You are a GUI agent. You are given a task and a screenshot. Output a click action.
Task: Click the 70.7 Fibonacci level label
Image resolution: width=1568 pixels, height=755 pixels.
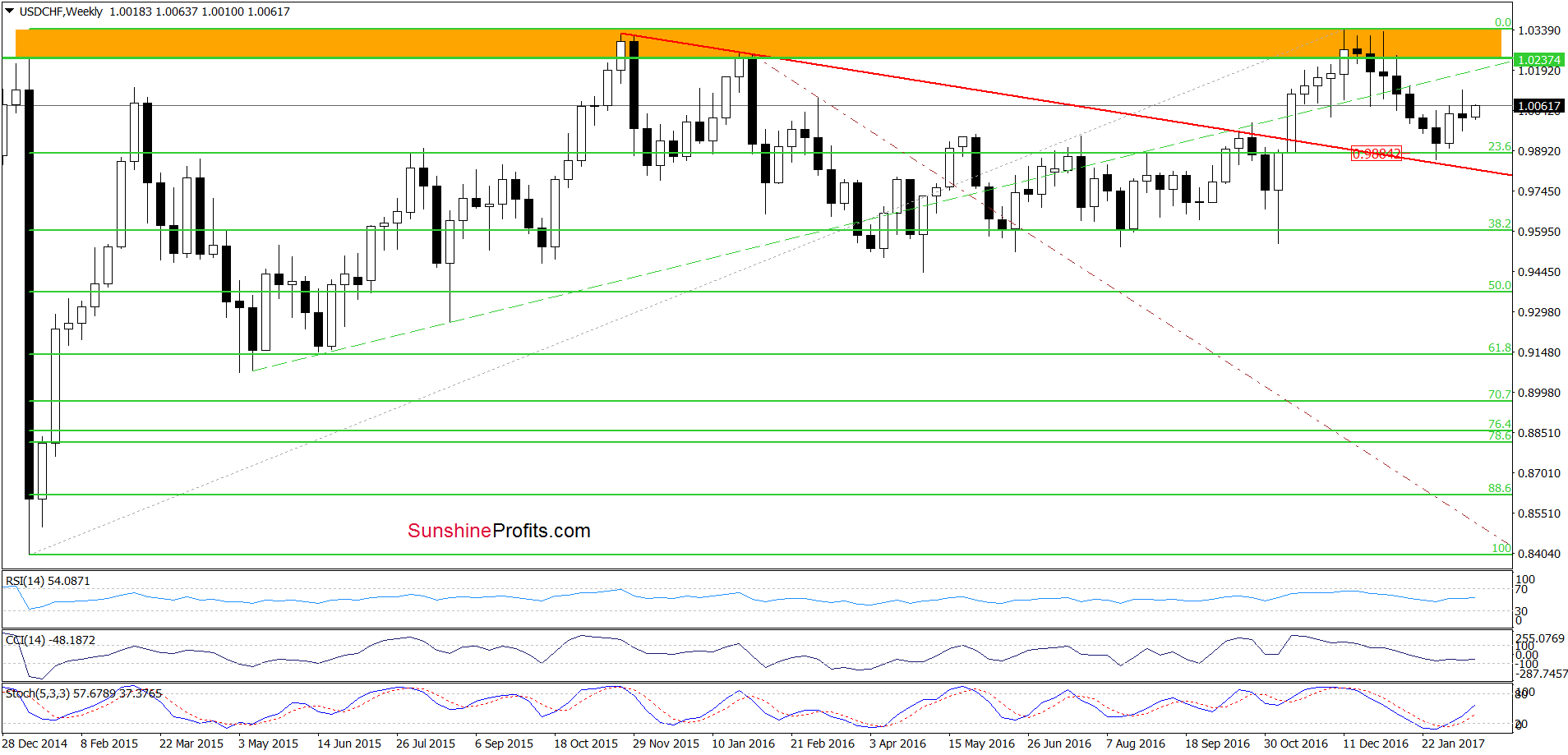click(x=1500, y=394)
